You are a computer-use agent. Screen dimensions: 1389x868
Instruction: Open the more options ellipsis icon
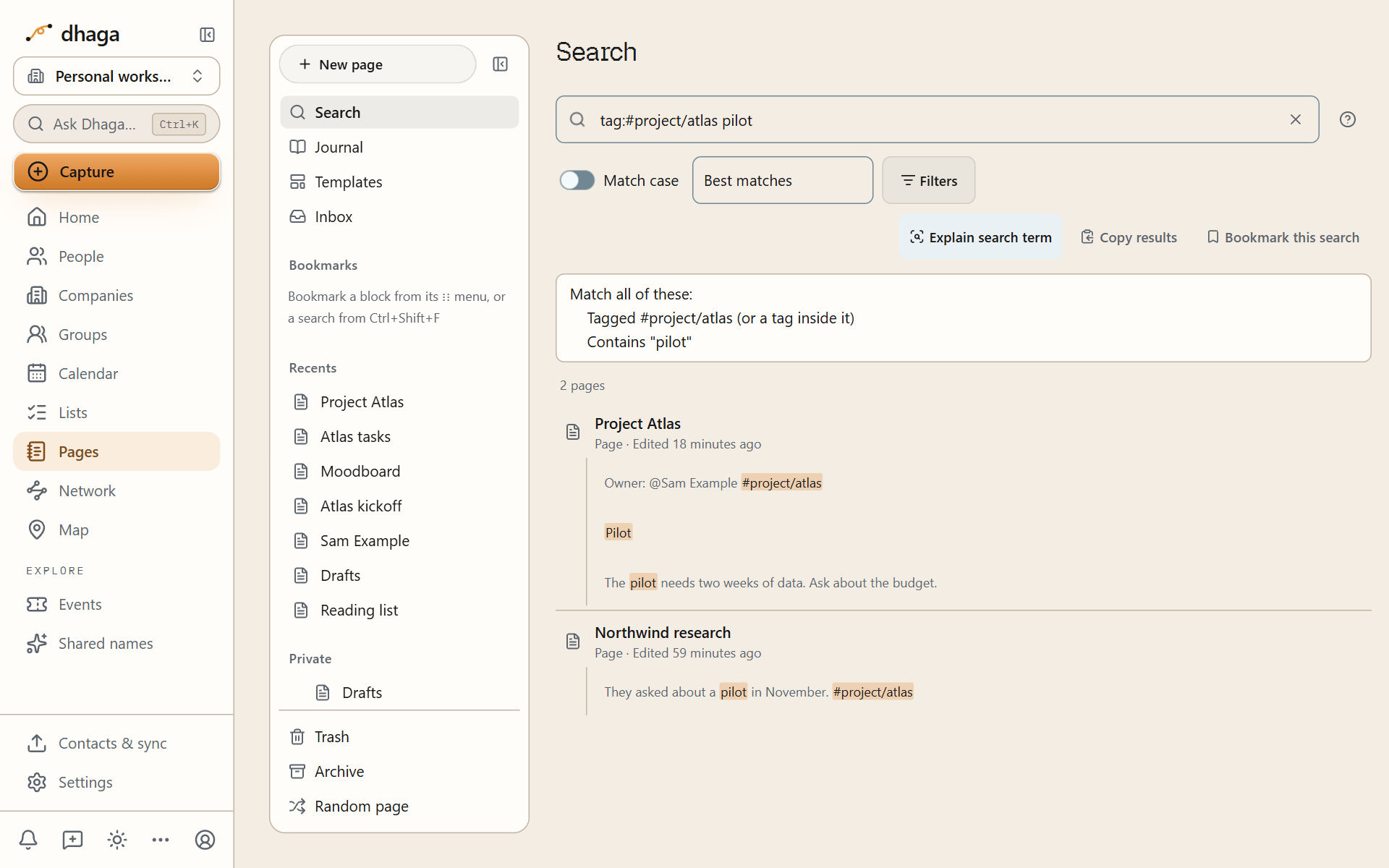[x=161, y=840]
